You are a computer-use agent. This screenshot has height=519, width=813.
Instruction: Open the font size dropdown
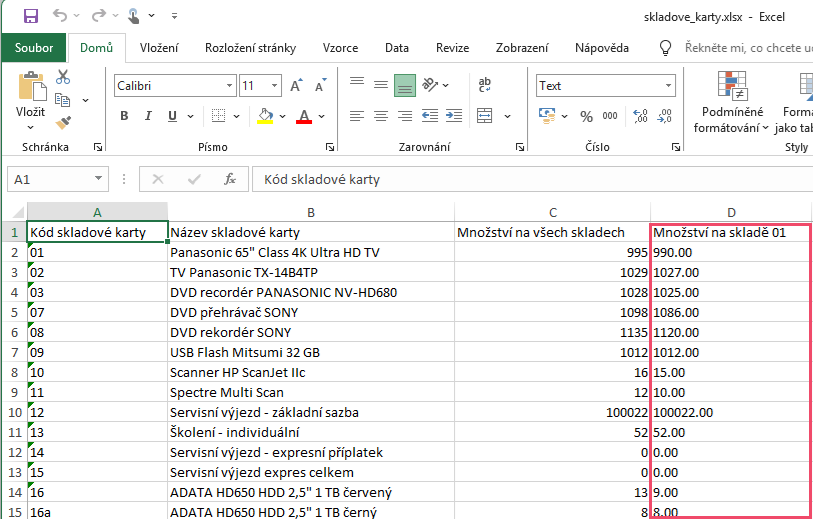pyautogui.click(x=274, y=86)
